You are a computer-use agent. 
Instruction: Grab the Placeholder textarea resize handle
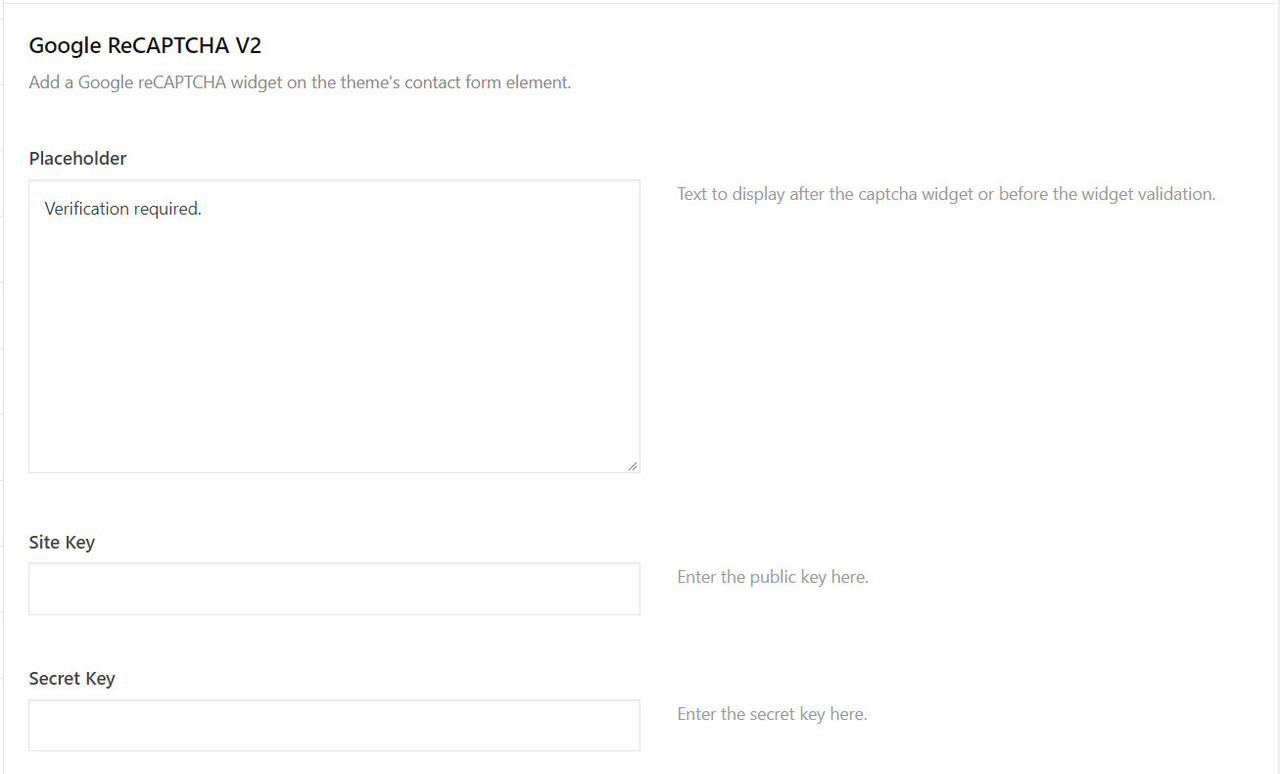(632, 465)
